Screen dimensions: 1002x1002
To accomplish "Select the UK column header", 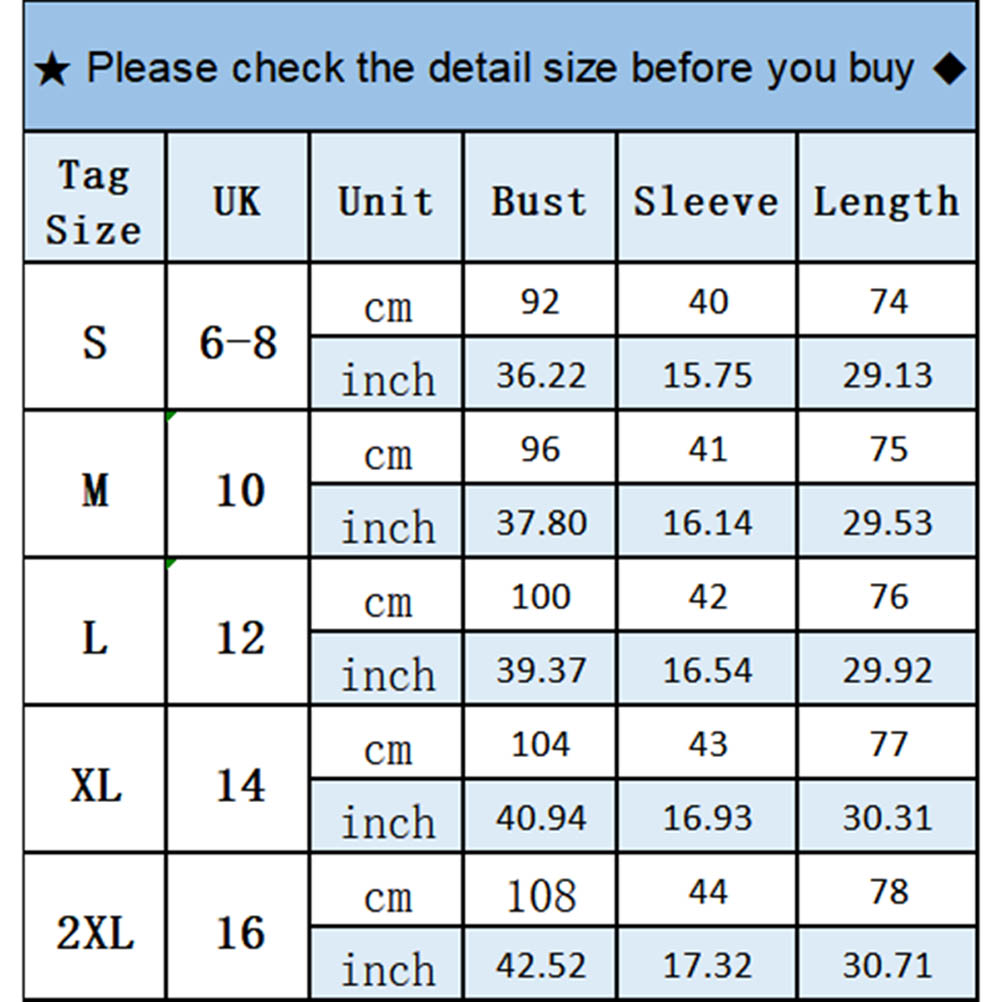I will tap(237, 201).
